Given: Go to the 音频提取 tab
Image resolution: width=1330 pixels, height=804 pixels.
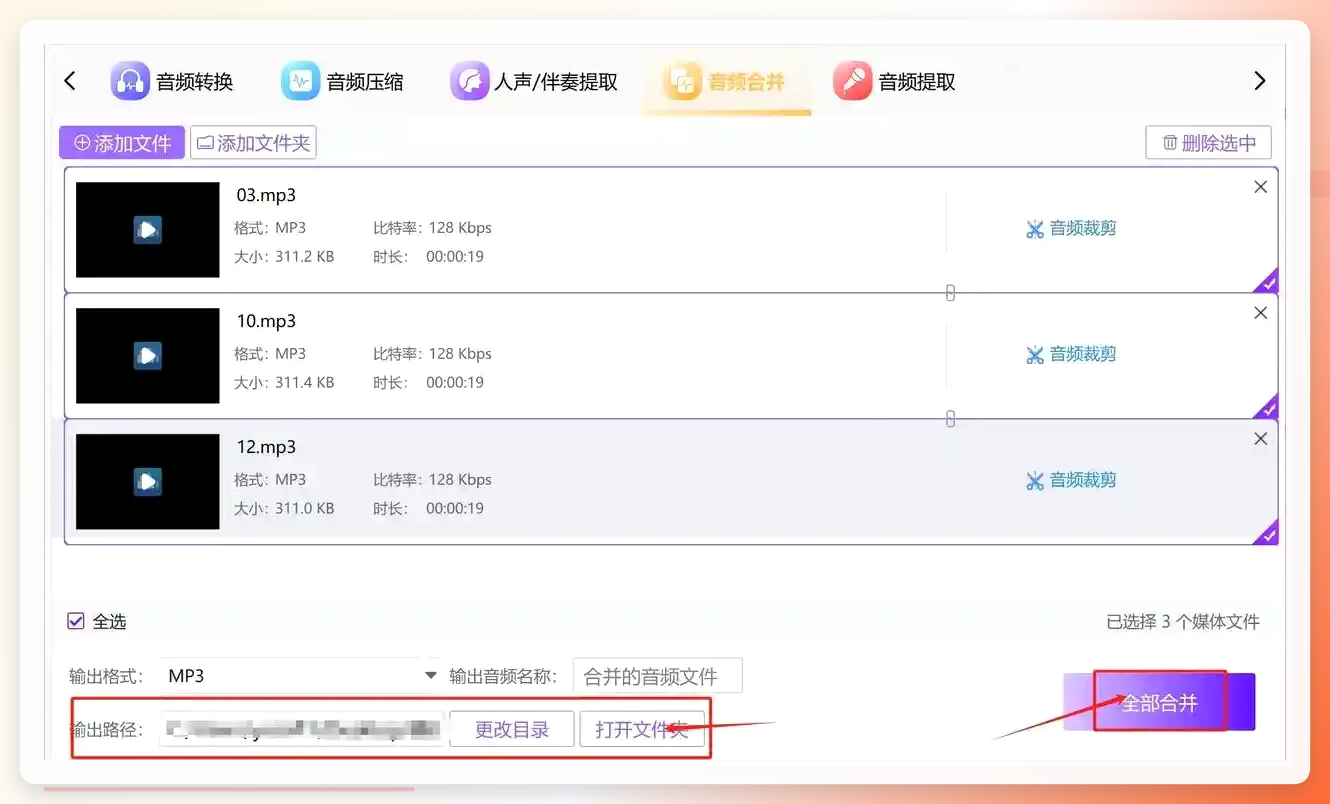Looking at the screenshot, I should [x=895, y=81].
